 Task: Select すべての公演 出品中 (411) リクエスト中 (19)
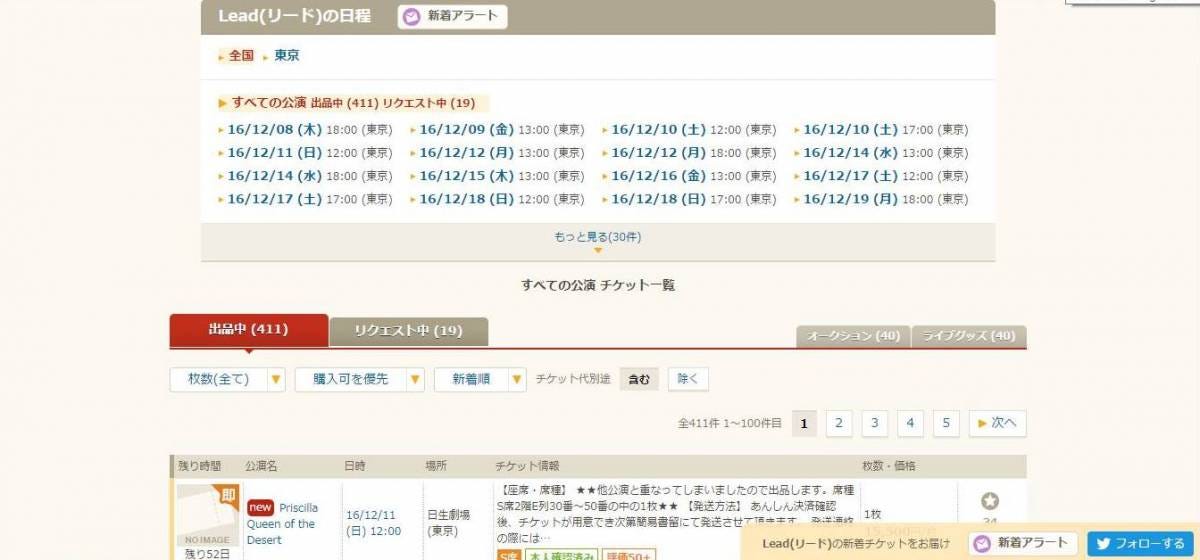click(x=354, y=103)
